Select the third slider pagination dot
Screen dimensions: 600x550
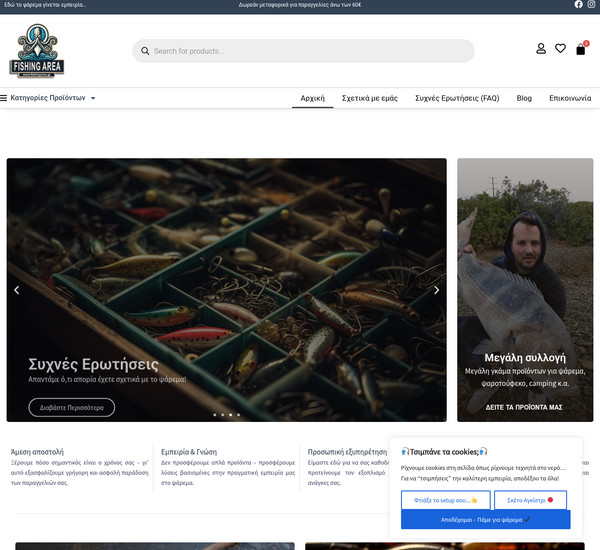230,415
